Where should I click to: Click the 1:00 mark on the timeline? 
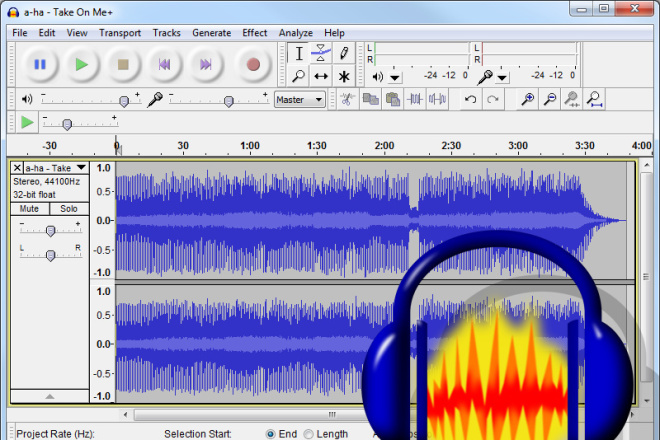[250, 146]
